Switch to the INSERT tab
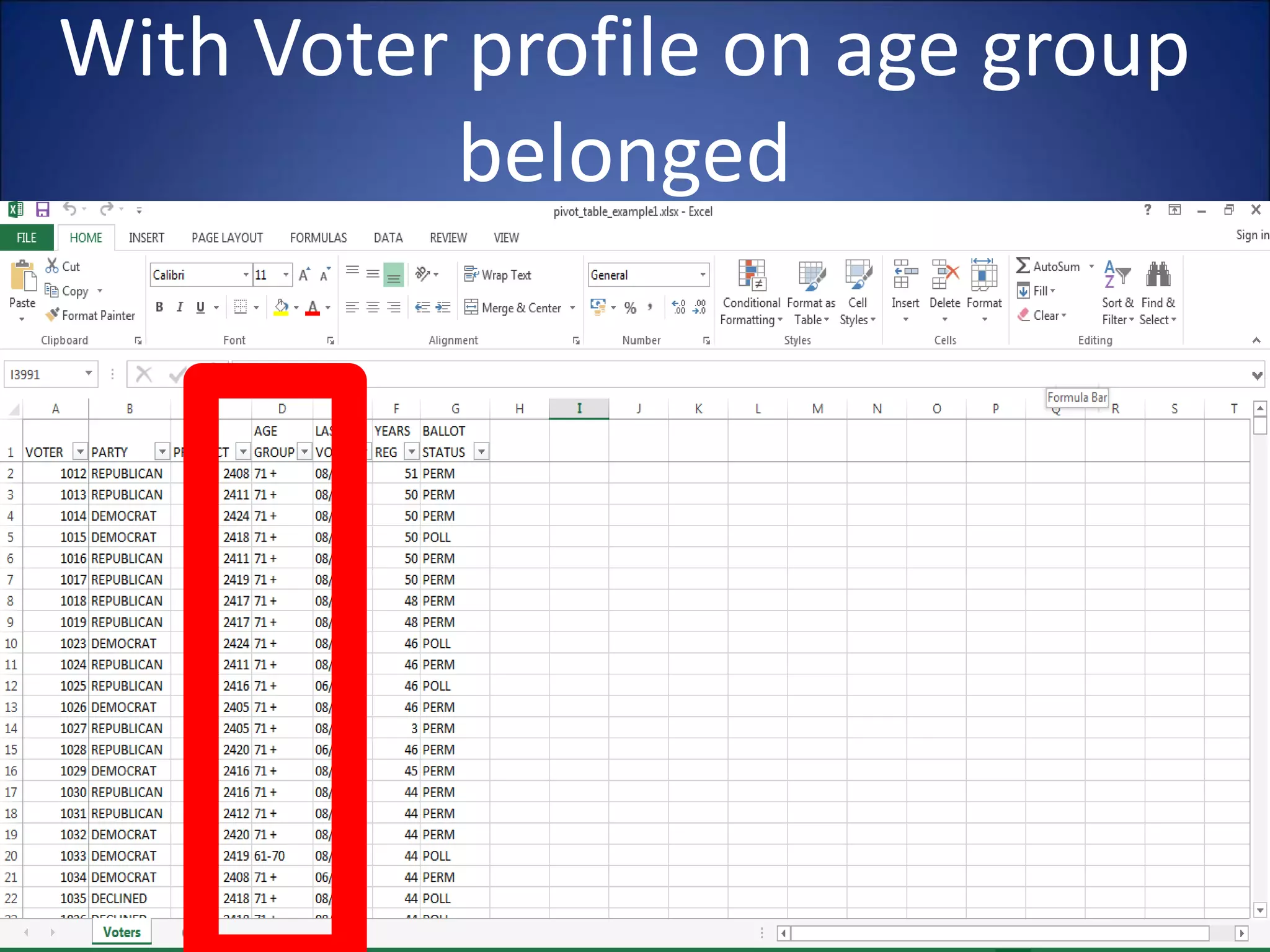 click(x=146, y=238)
